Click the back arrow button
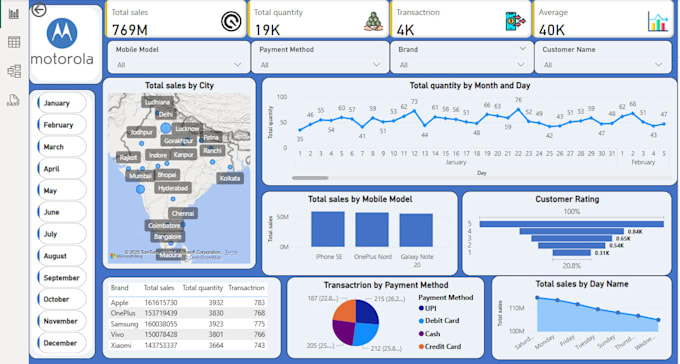Screen dimensions: 680x364 [39, 10]
